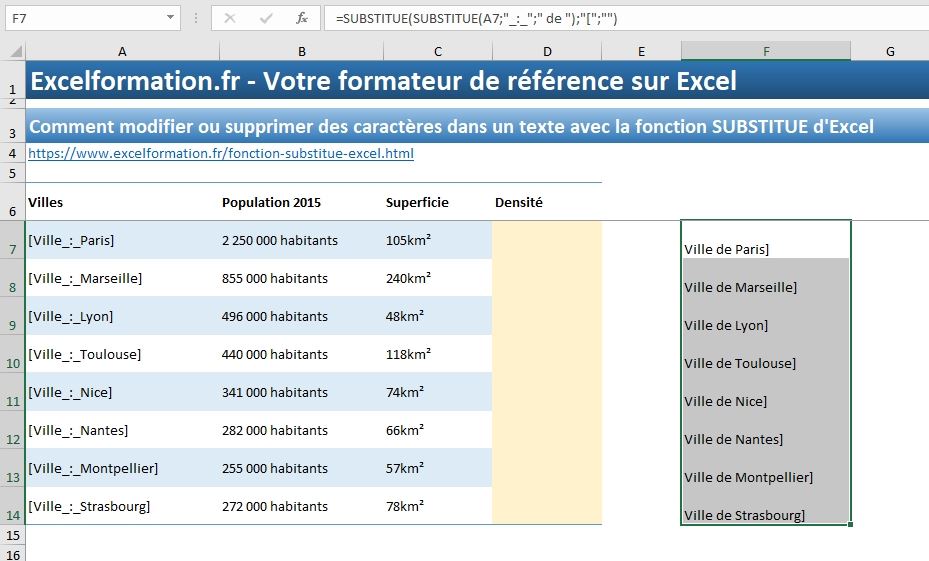The image size is (929, 561).
Task: Select the Ville de Toulouse] result cell
Action: tap(765, 355)
